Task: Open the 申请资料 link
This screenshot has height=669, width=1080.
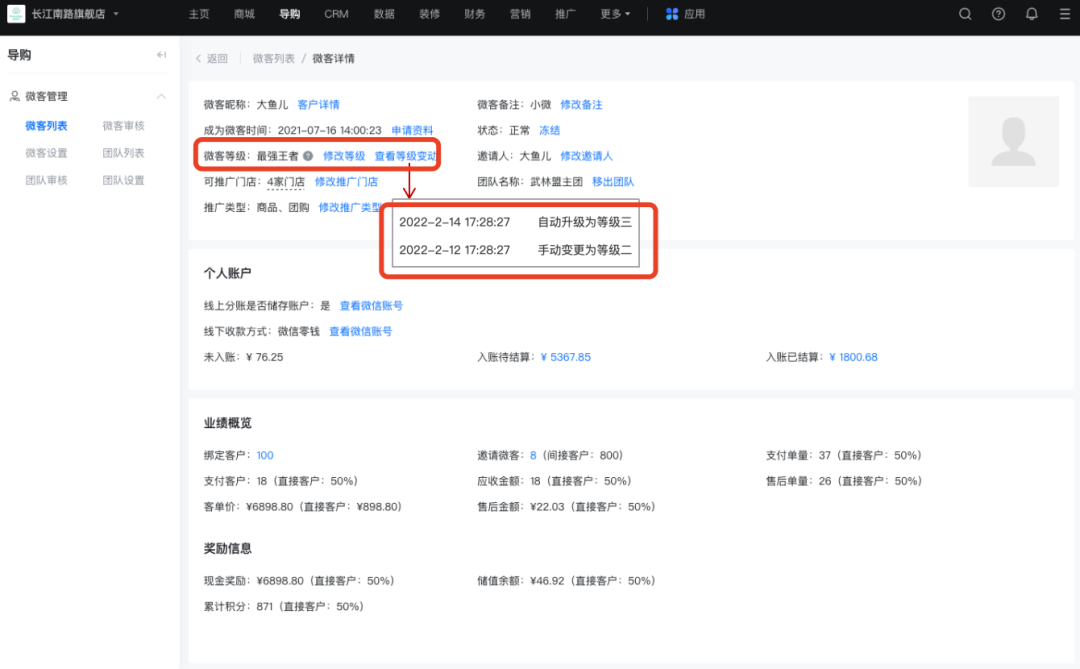Action: (412, 130)
